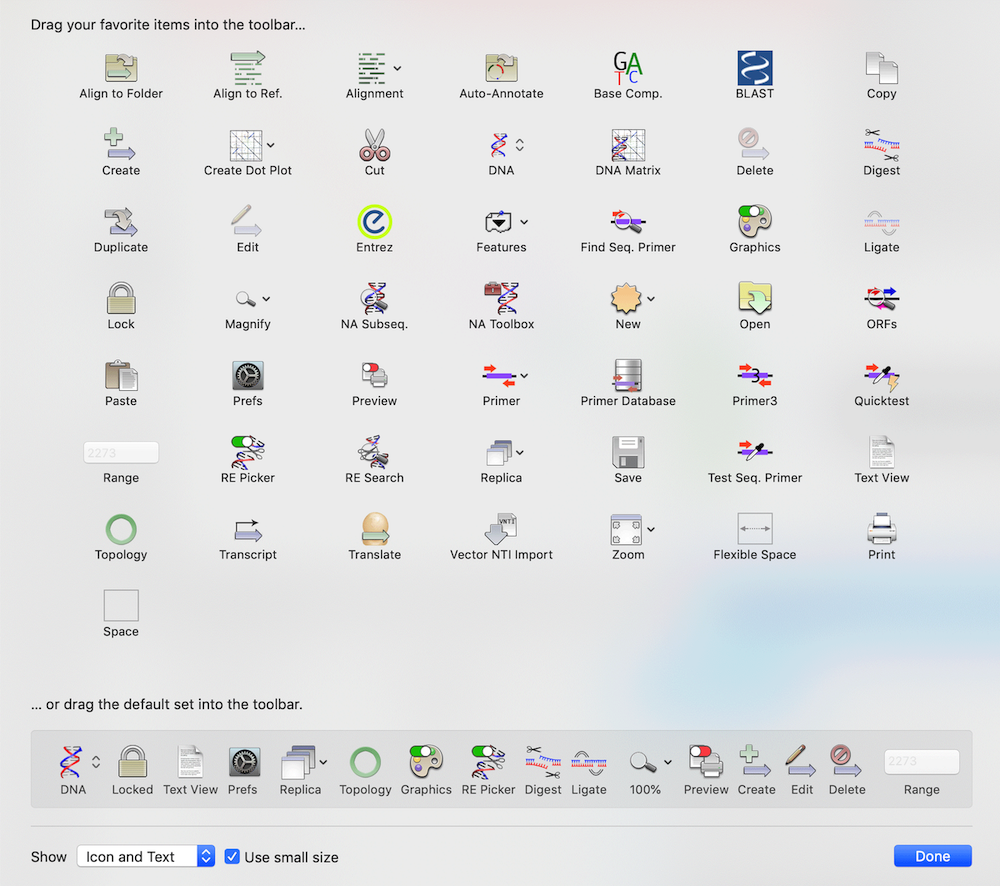The width and height of the screenshot is (1000, 886).
Task: Select the Lock padlock icon
Action: (121, 298)
